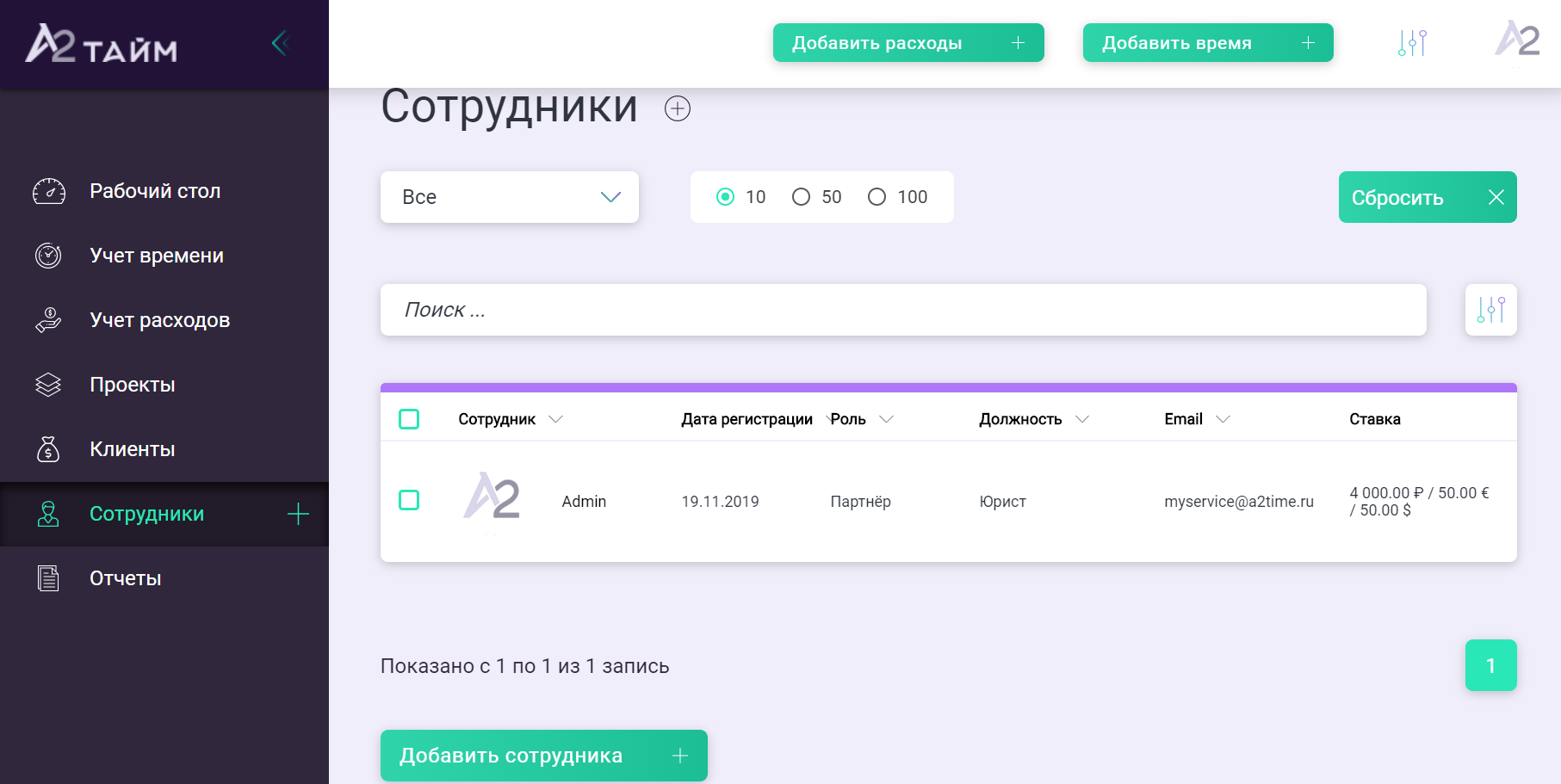Viewport: 1561px width, 784px height.
Task: Select the Клиенты money bag icon
Action: coord(49,448)
